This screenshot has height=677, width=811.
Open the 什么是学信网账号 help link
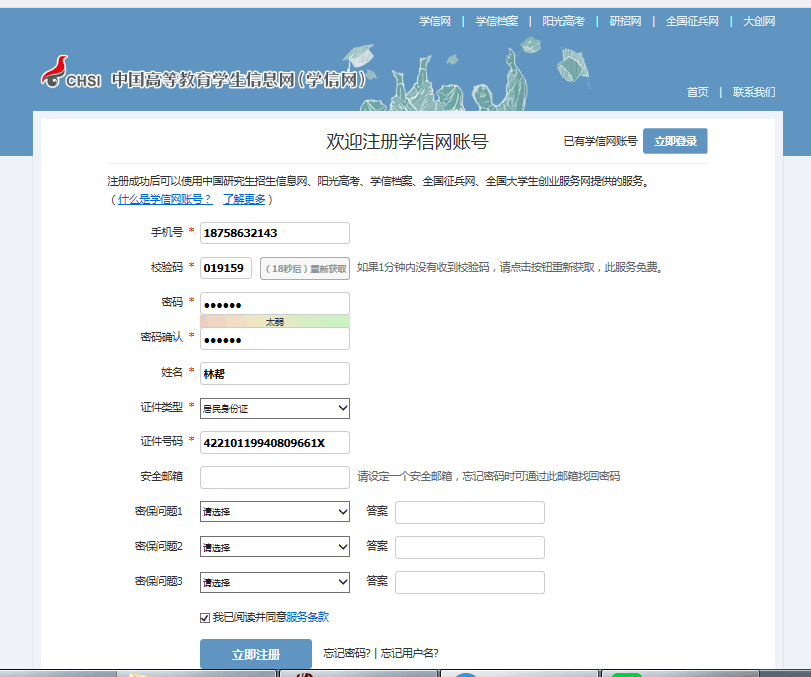[165, 199]
